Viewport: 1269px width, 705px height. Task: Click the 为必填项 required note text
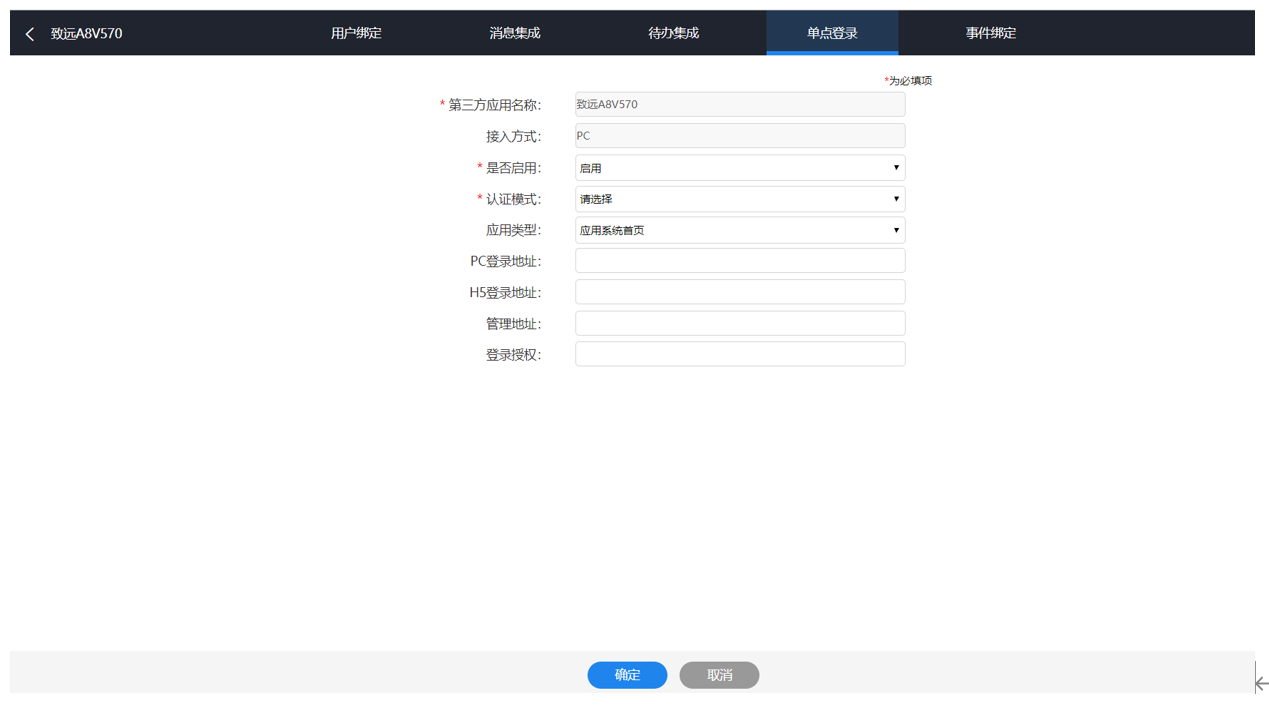(x=909, y=81)
